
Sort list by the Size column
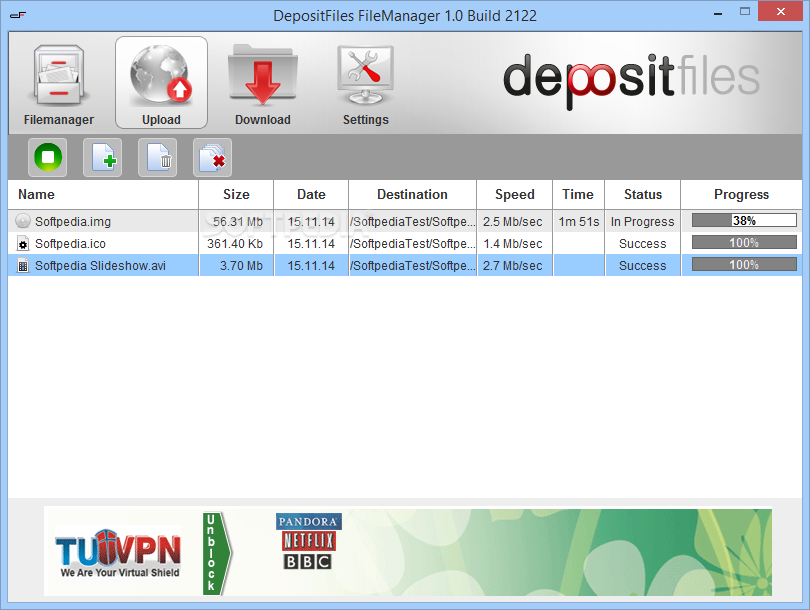point(236,195)
